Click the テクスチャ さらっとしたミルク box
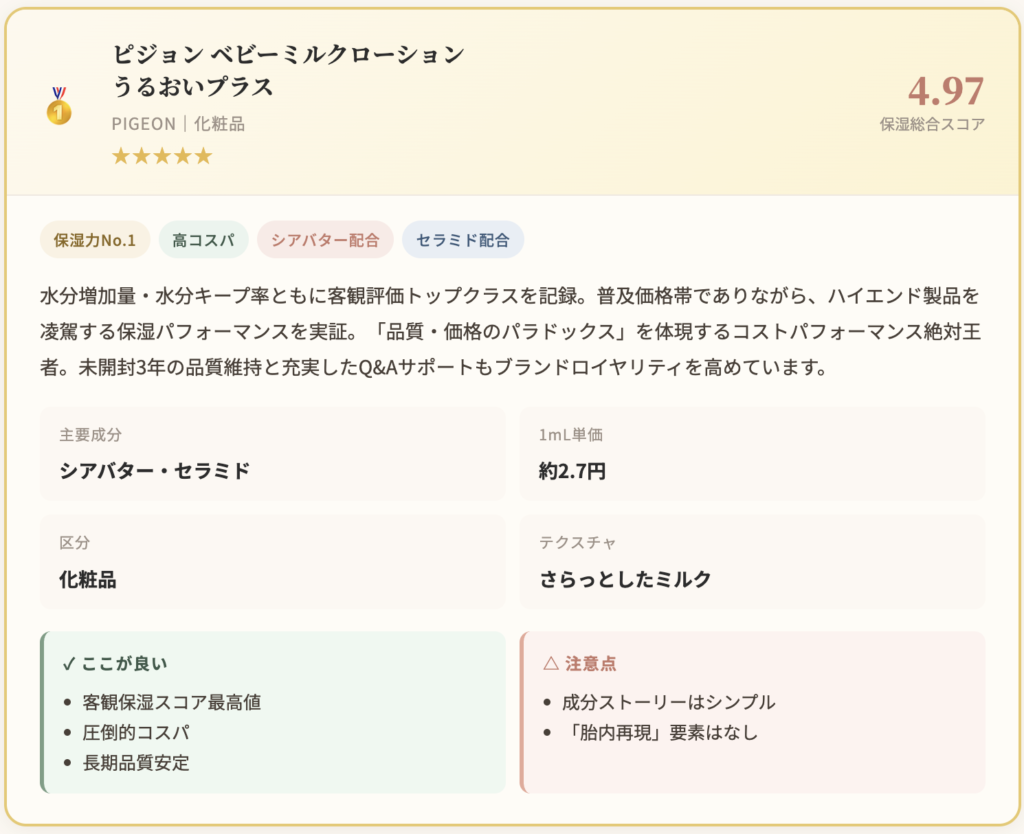The height and width of the screenshot is (834, 1024). coord(752,562)
